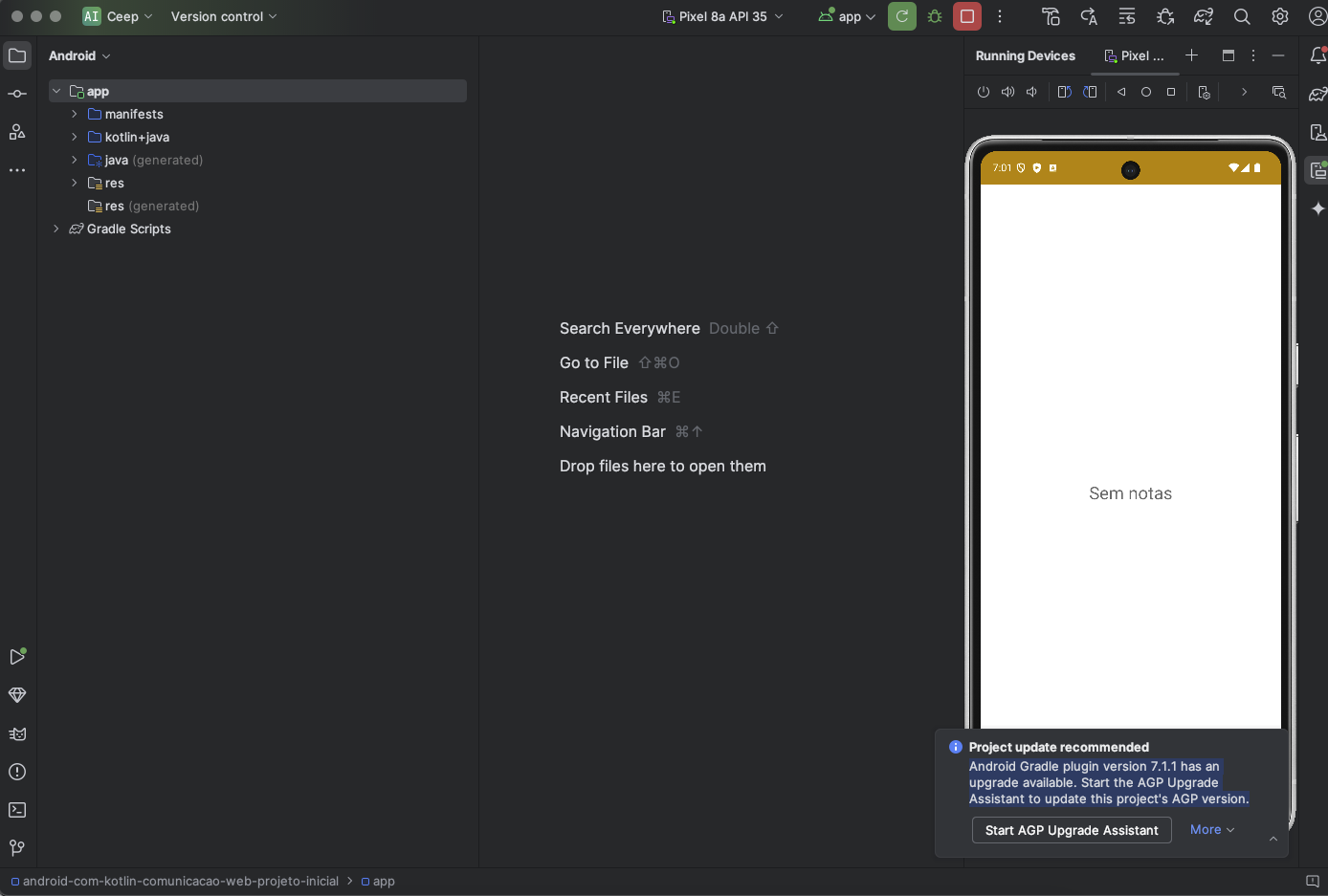Open the Android project view dropdown
The width and height of the screenshot is (1328, 896).
79,55
